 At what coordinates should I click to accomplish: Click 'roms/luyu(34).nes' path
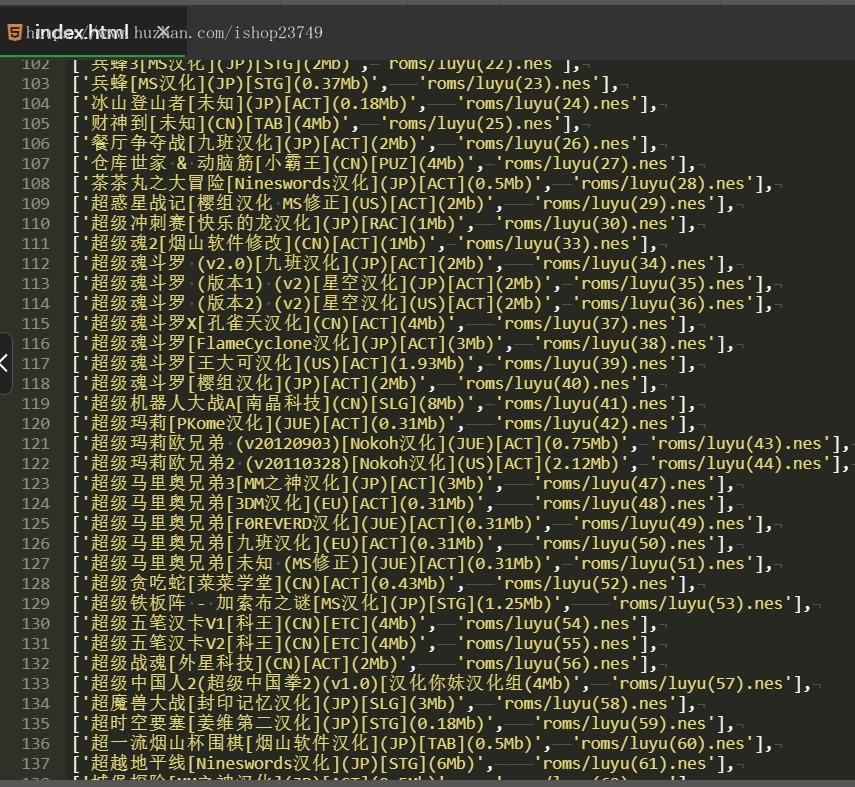point(629,263)
